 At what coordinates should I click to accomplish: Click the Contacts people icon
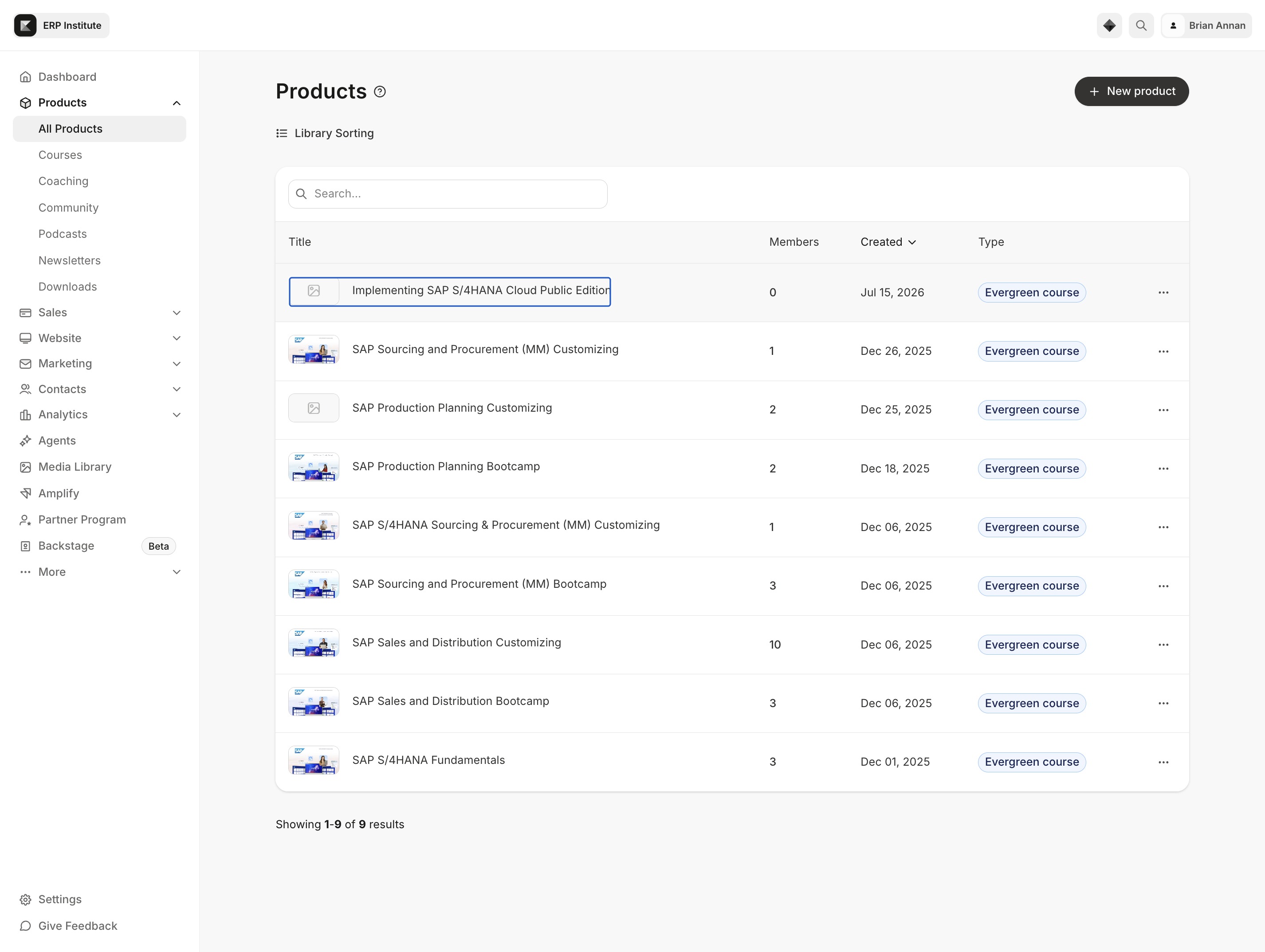[x=25, y=389]
